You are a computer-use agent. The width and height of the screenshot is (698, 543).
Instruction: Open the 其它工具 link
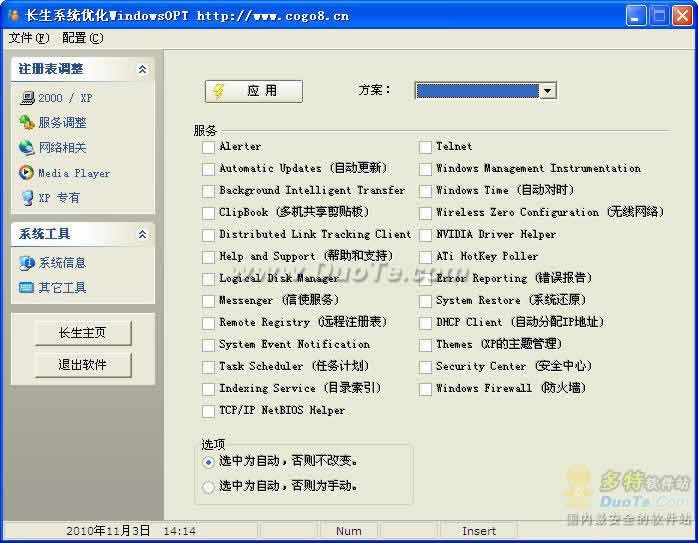(x=62, y=288)
